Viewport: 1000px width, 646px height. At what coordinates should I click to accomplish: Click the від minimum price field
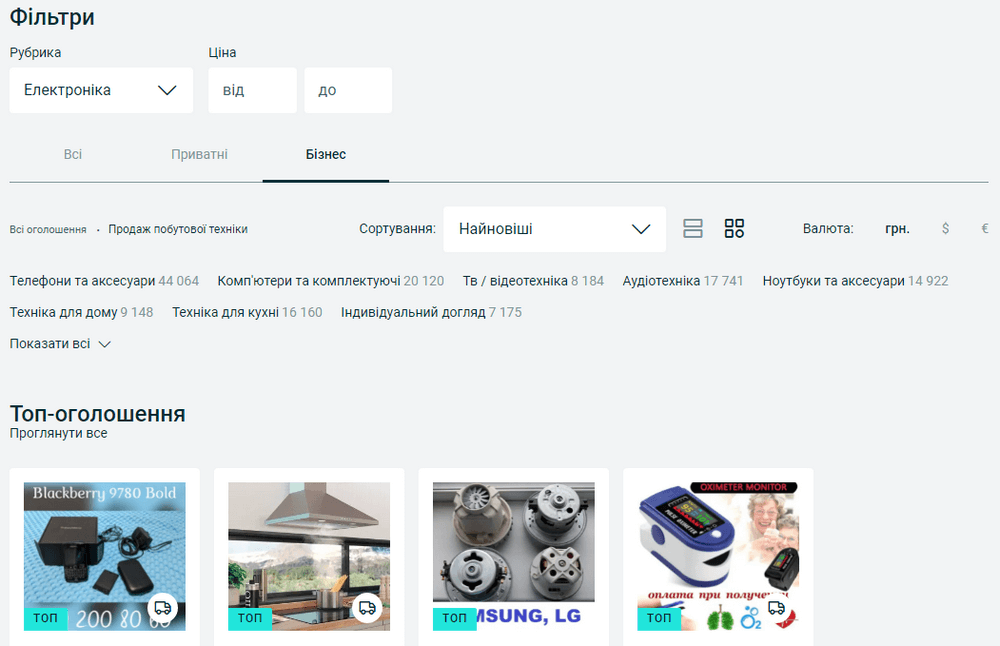tap(252, 89)
